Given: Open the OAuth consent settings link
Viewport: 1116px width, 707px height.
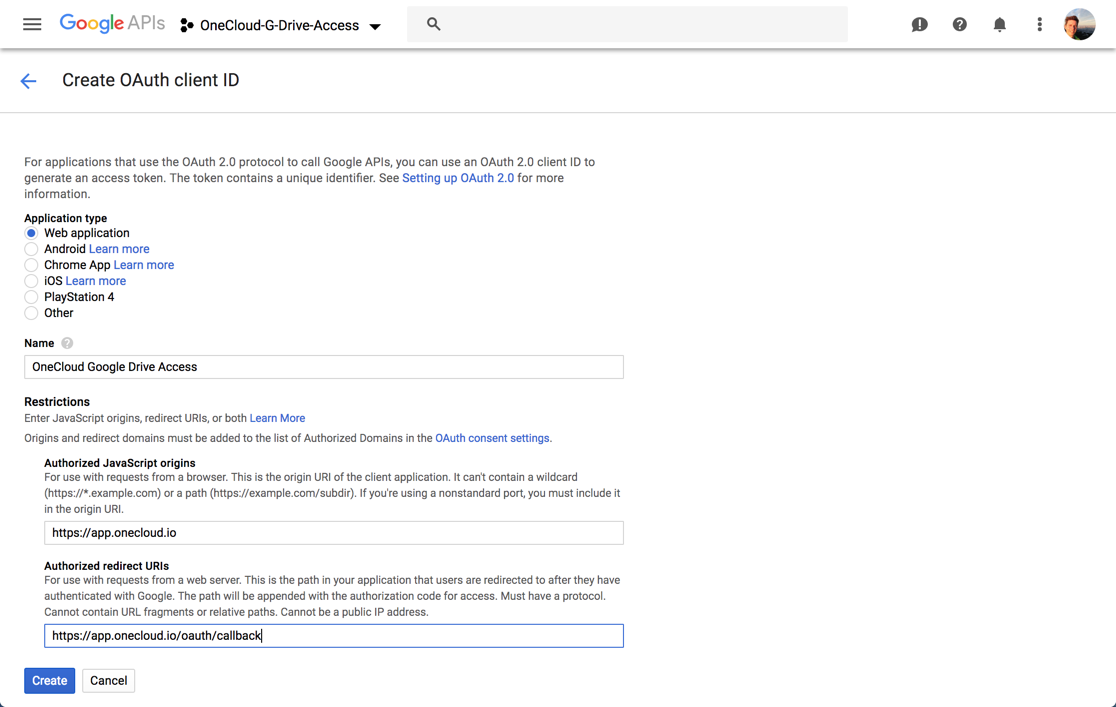Looking at the screenshot, I should (x=492, y=438).
